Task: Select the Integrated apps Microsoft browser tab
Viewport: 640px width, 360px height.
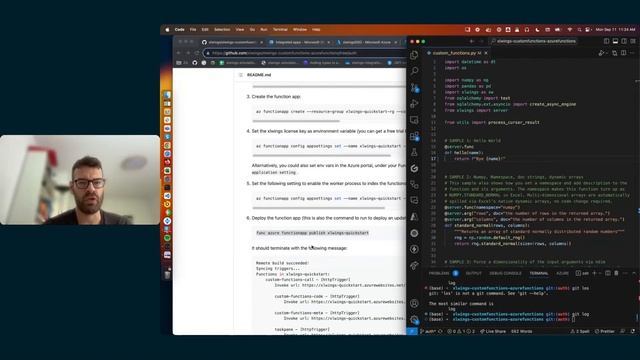Action: click(300, 42)
